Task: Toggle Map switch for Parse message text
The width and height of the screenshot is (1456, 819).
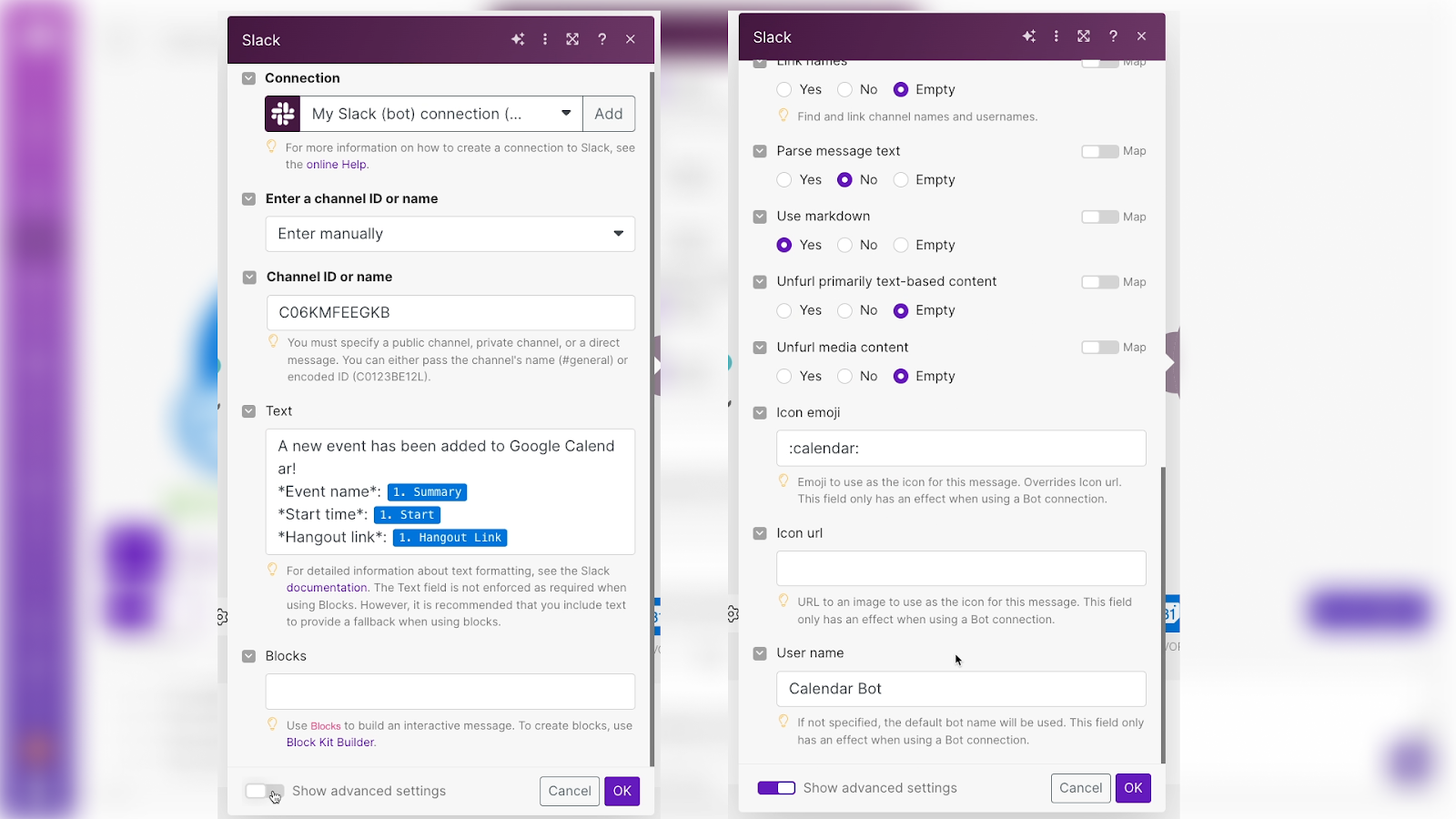Action: pos(1099,151)
